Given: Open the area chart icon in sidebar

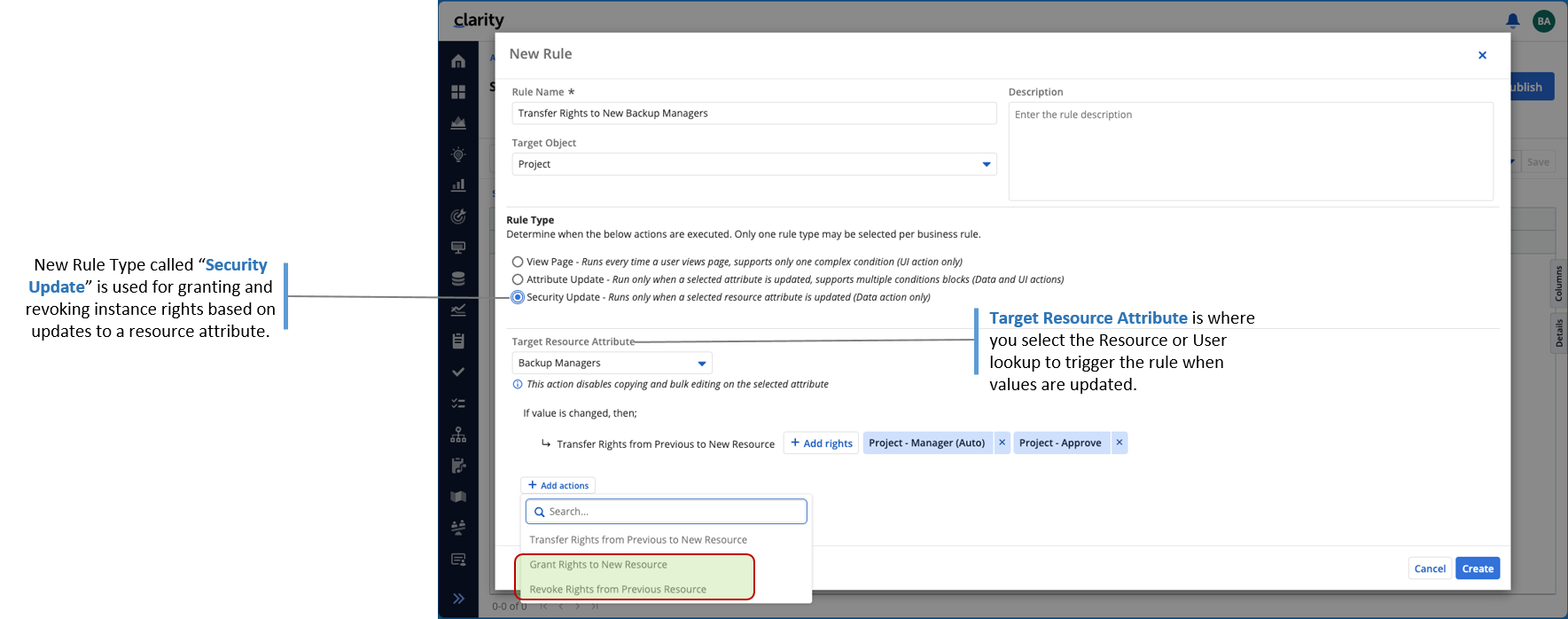Looking at the screenshot, I should click(x=458, y=123).
